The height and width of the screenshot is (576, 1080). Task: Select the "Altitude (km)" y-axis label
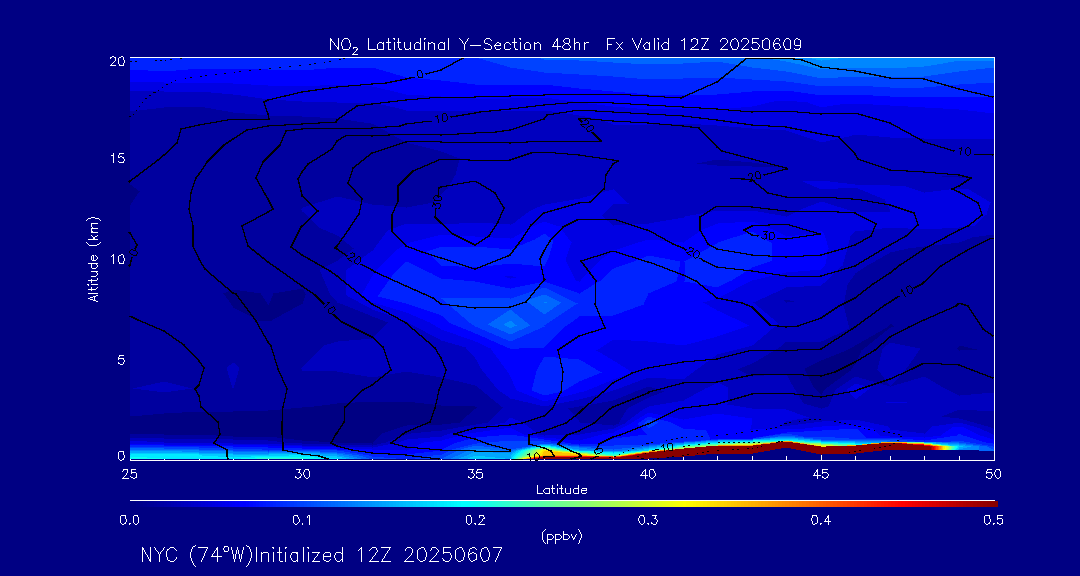point(92,260)
